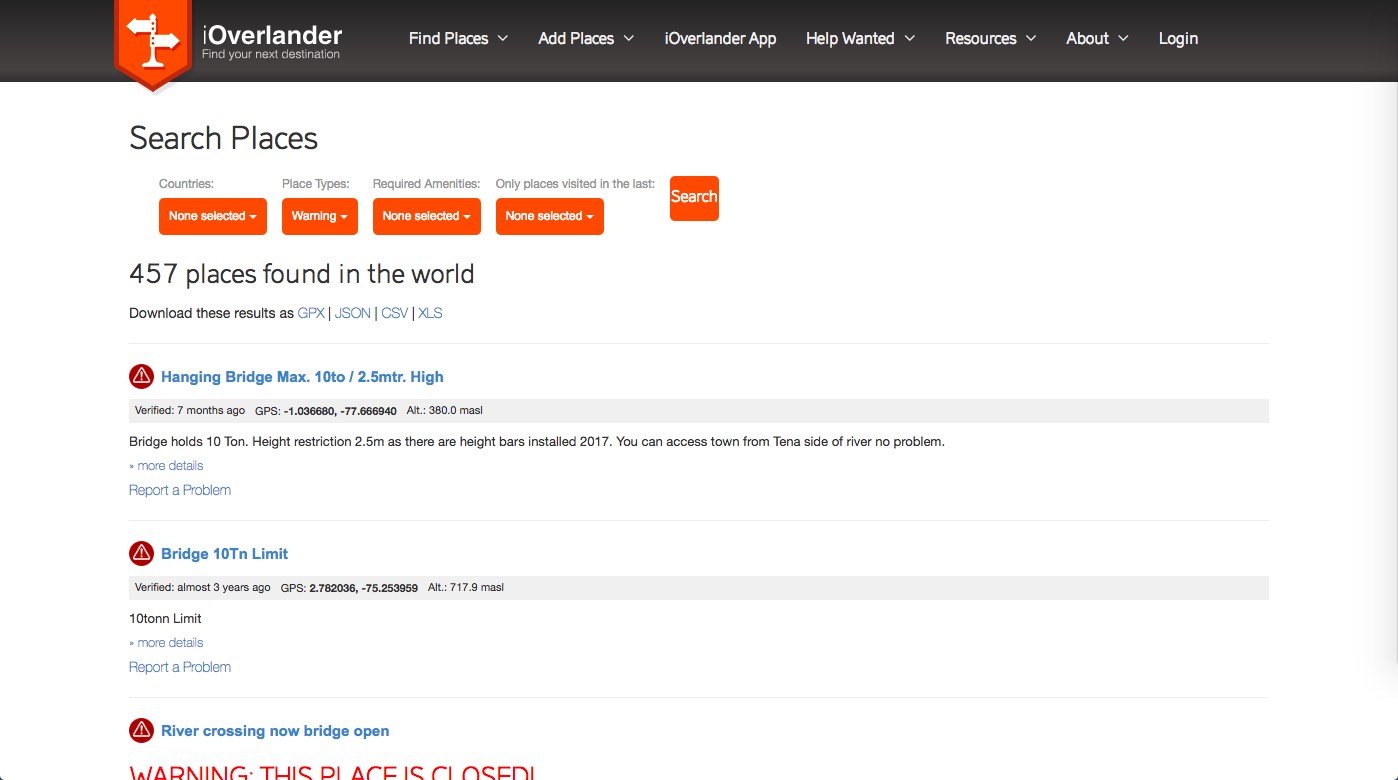Click warning icon beside Bridge 10Tn Limit
This screenshot has height=780, width=1398.
[141, 554]
